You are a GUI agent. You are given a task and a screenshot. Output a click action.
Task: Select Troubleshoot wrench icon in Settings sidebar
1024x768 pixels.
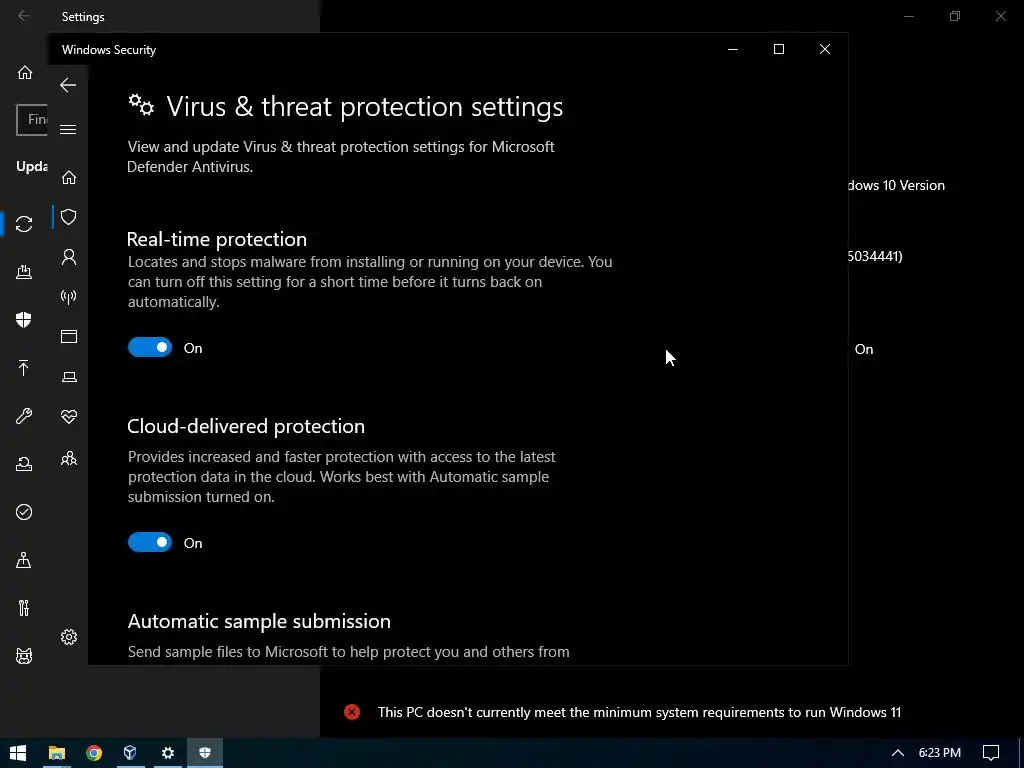click(24, 415)
